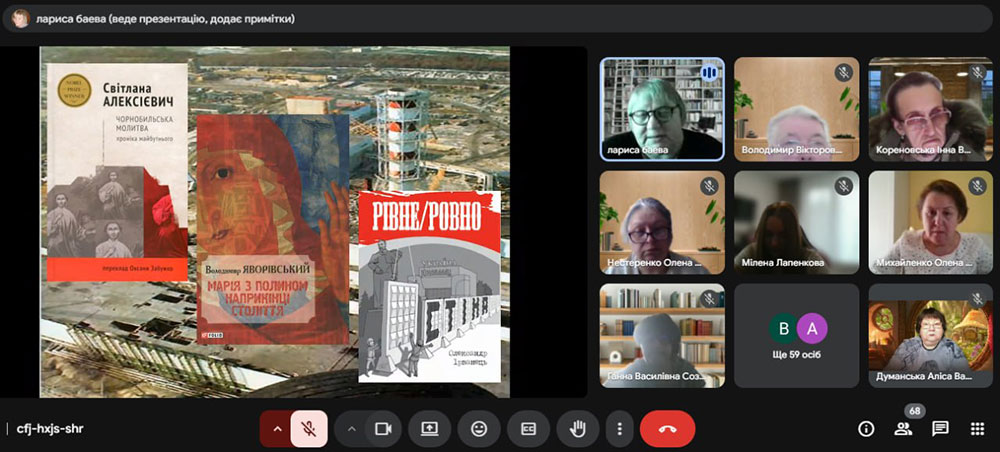Open the chat panel icon

coord(940,428)
